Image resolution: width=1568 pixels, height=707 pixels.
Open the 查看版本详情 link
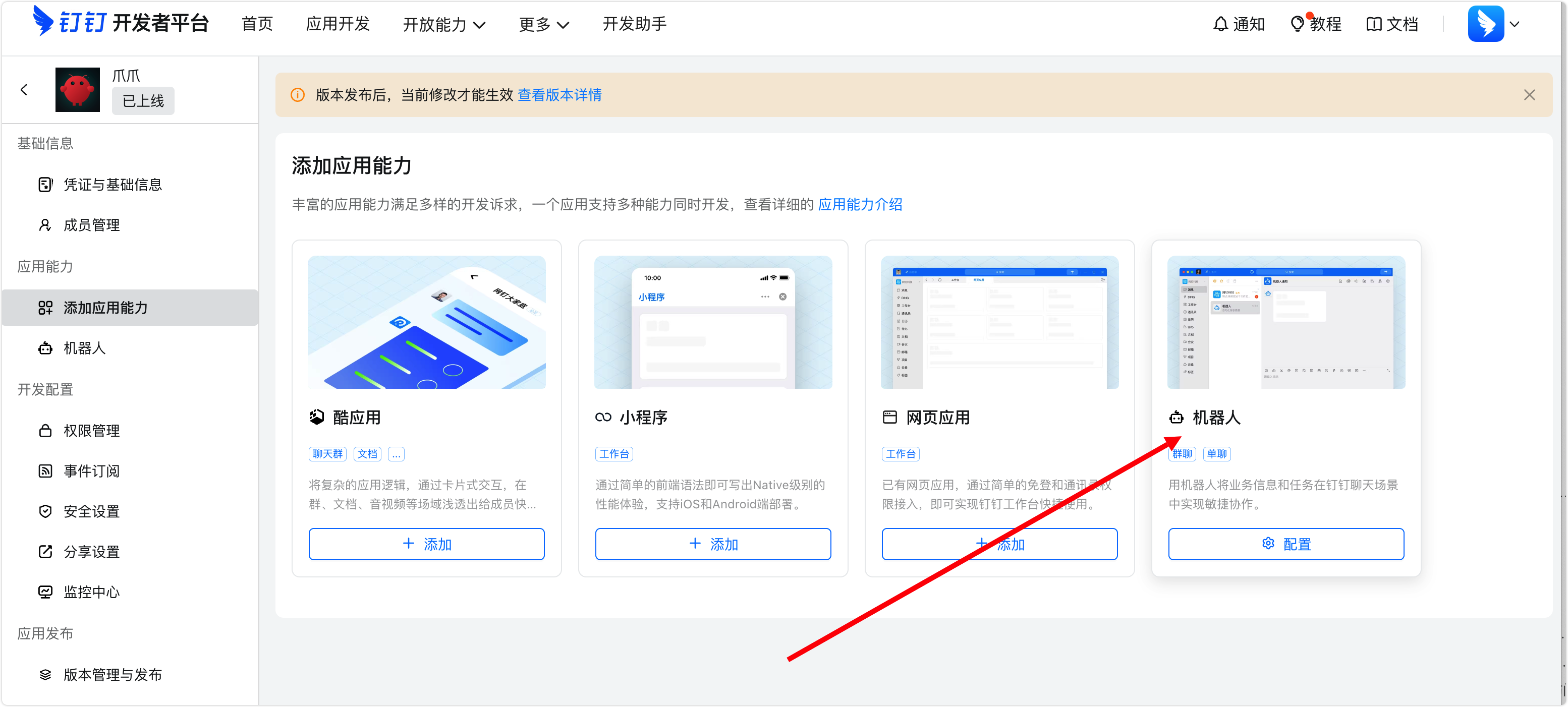click(x=559, y=95)
